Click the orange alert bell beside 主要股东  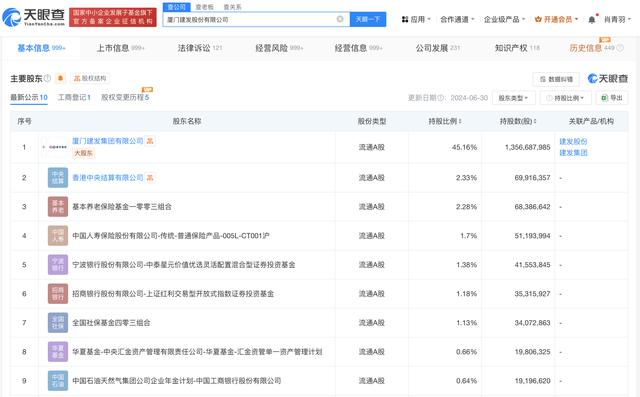pyautogui.click(x=60, y=78)
